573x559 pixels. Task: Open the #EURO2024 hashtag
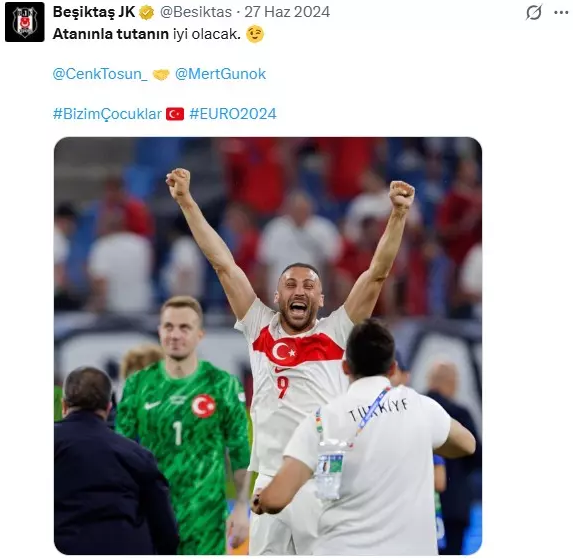click(233, 114)
